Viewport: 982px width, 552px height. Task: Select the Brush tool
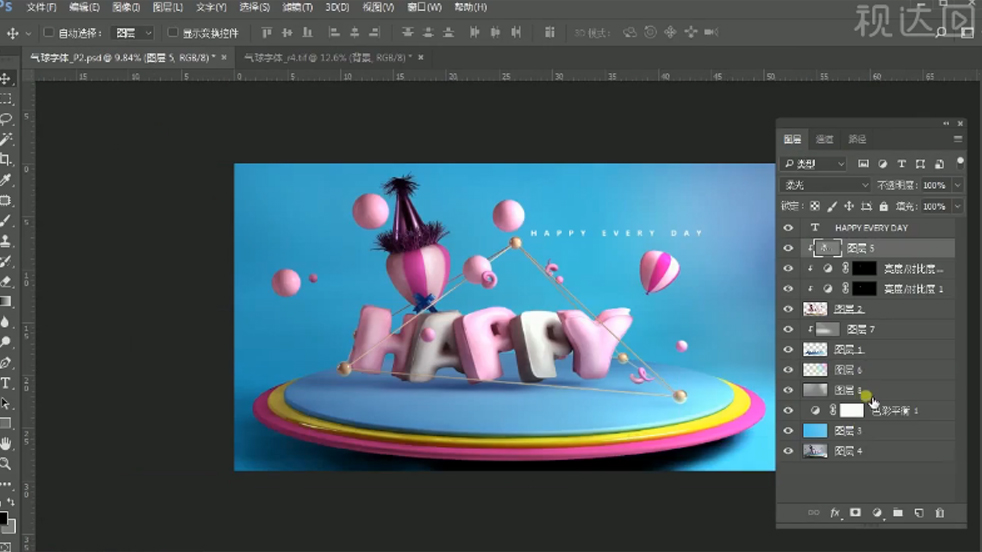click(x=6, y=221)
